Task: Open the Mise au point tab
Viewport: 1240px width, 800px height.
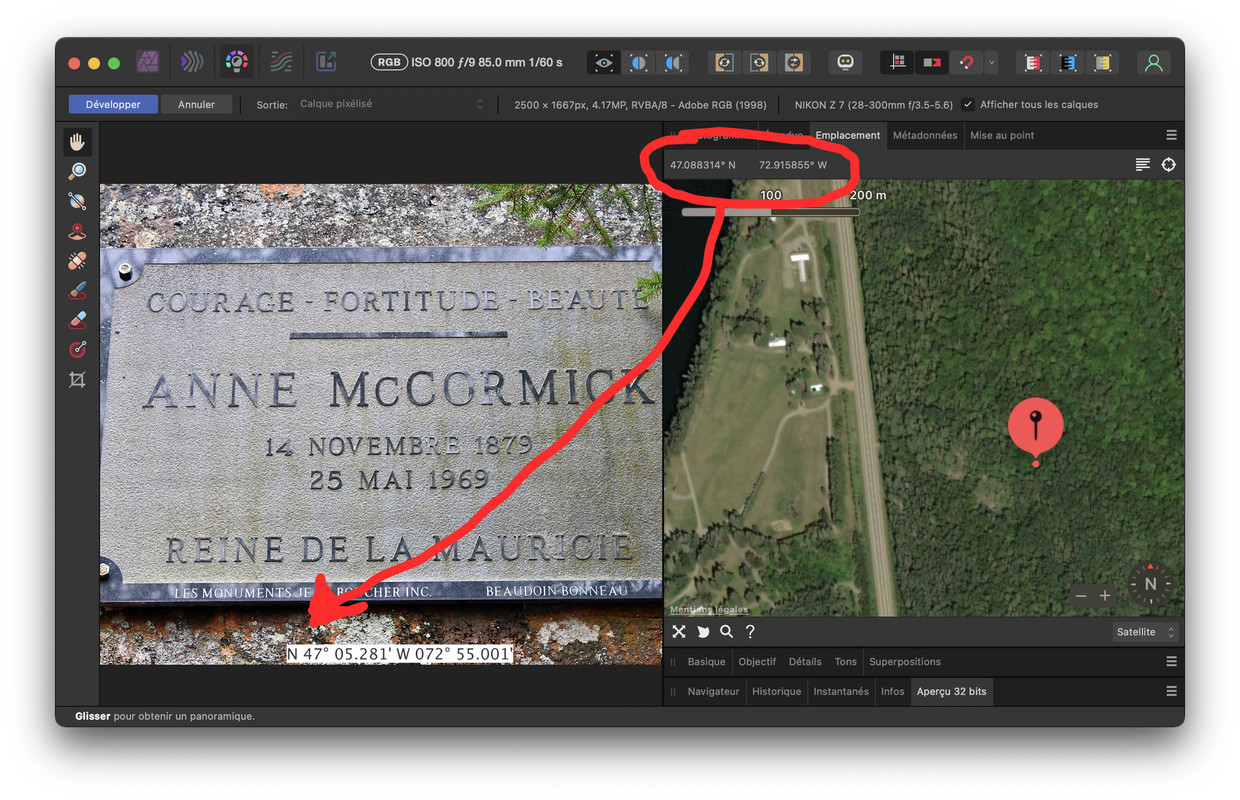Action: [1002, 135]
